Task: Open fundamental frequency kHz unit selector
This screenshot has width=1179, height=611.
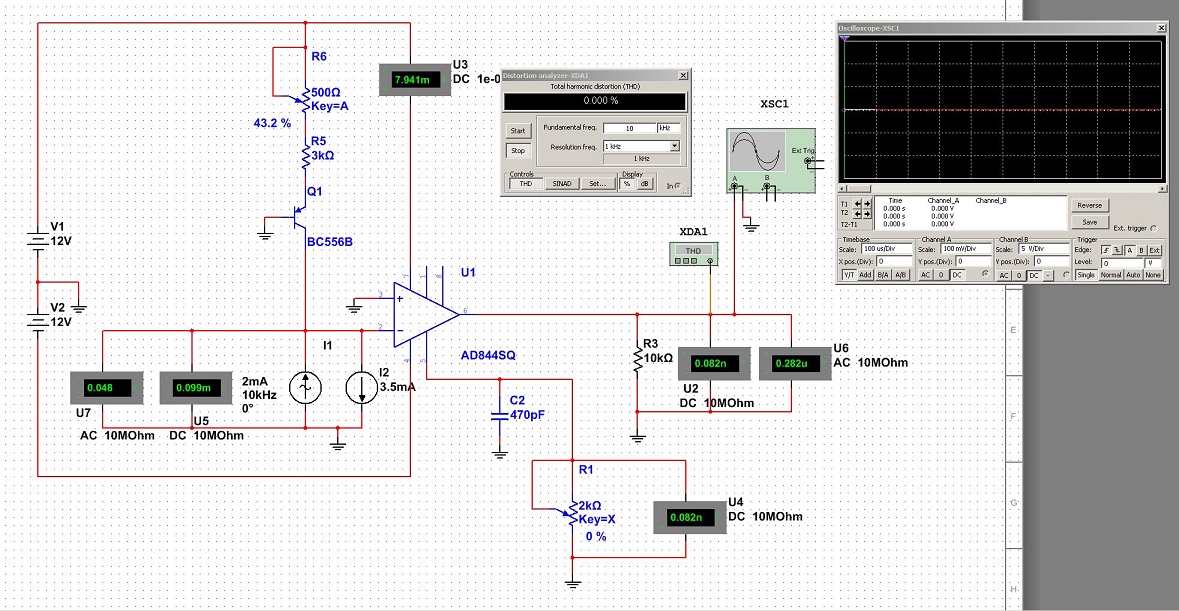Action: 668,128
